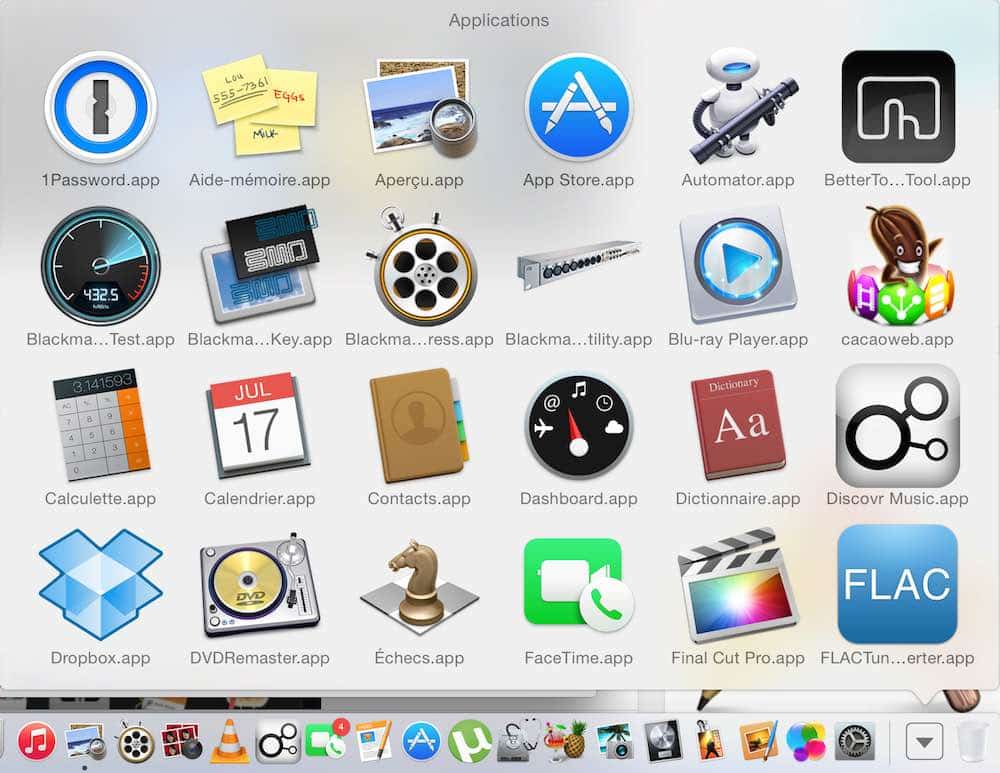Launch Pages from the Dock

pyautogui.click(x=374, y=741)
